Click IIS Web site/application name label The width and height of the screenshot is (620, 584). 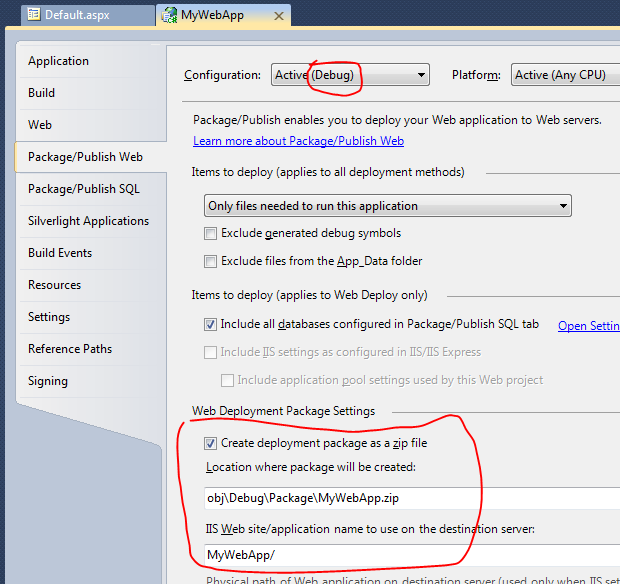tap(370, 529)
